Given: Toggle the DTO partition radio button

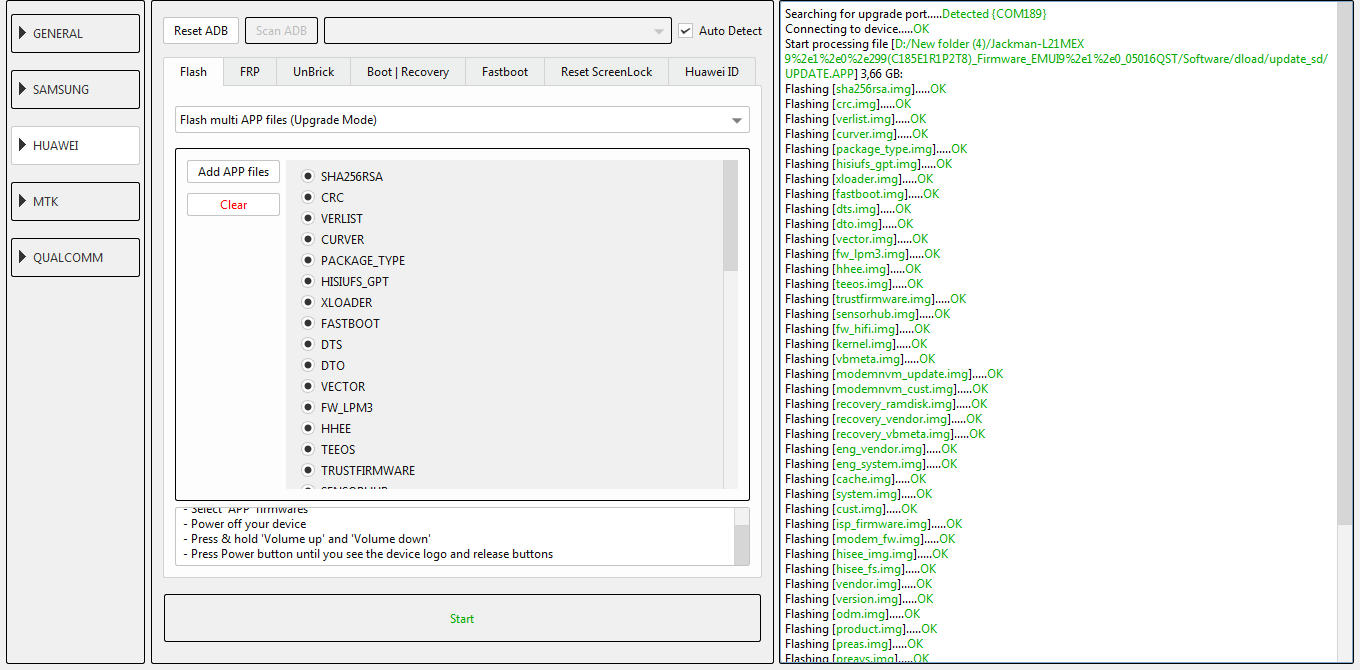Looking at the screenshot, I should point(308,366).
